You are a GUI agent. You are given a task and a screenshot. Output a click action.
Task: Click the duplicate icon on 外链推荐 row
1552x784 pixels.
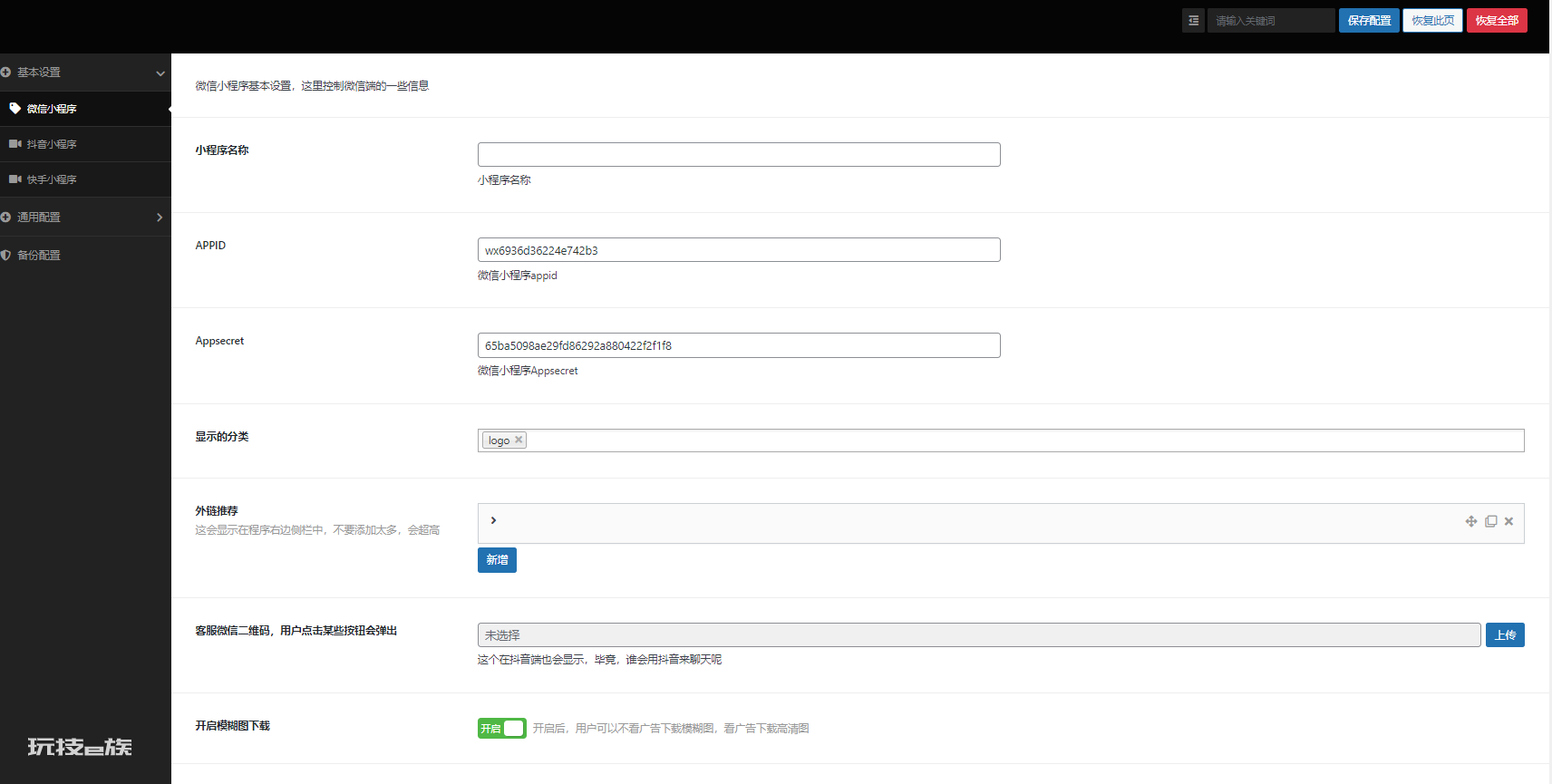[1490, 521]
